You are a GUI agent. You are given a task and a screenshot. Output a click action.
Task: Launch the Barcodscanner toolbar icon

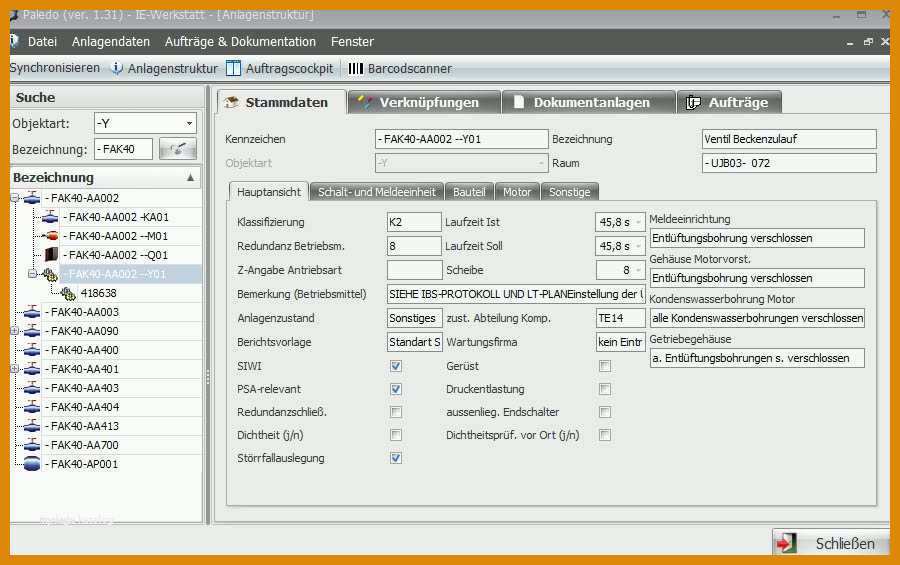pyautogui.click(x=356, y=68)
